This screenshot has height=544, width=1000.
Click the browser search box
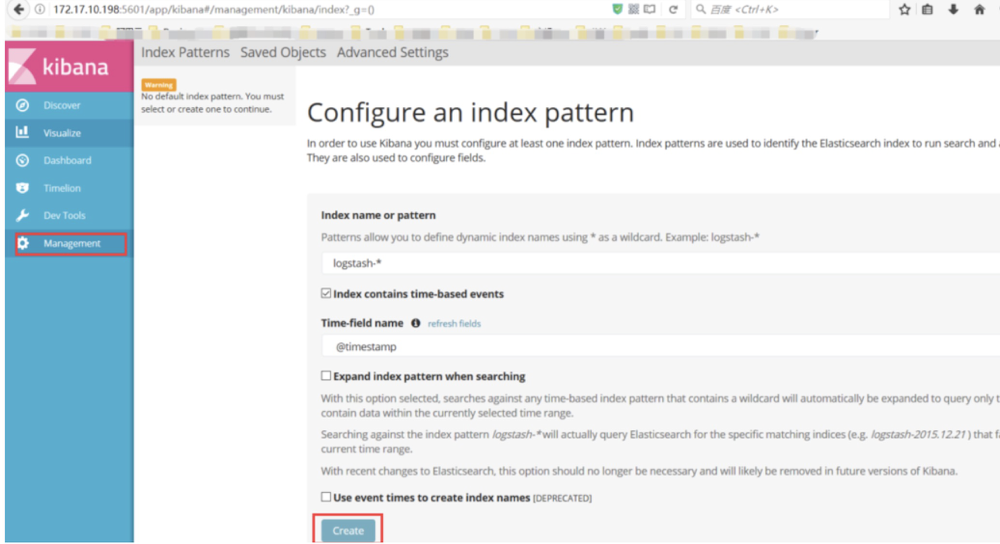point(791,10)
